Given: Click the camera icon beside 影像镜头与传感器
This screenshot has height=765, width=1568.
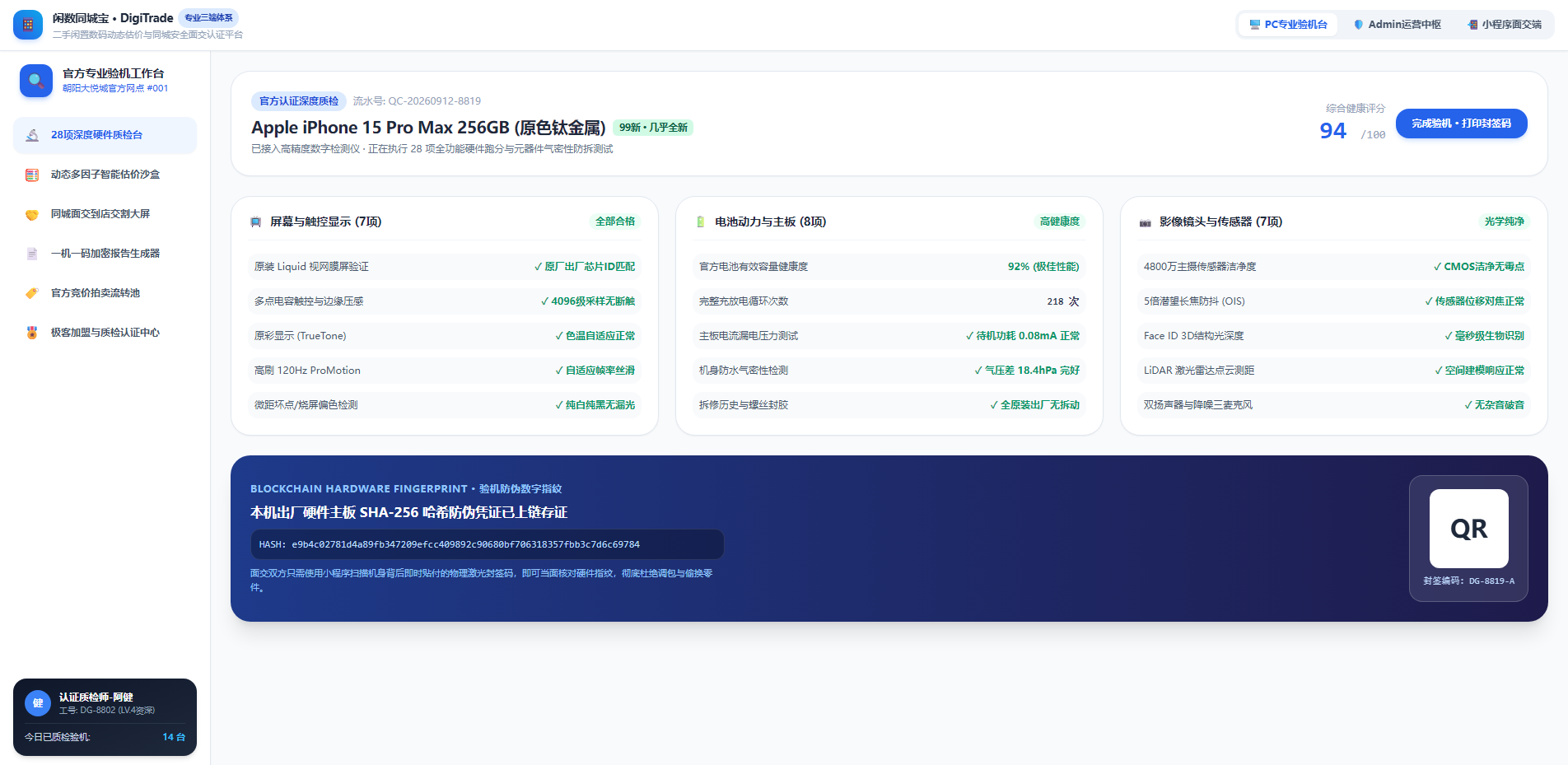Looking at the screenshot, I should [1146, 222].
